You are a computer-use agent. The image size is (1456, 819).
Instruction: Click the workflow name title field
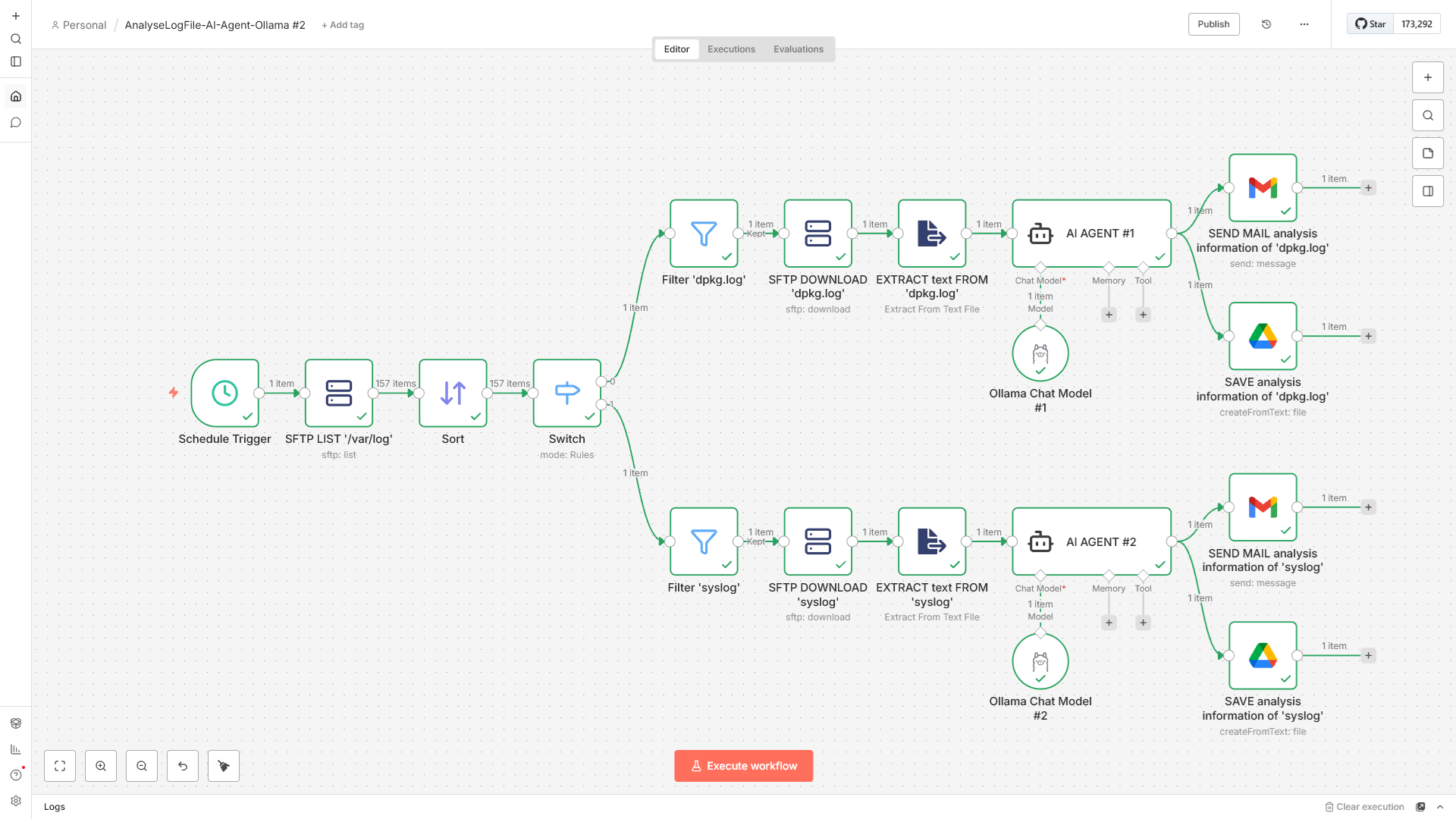click(x=215, y=25)
